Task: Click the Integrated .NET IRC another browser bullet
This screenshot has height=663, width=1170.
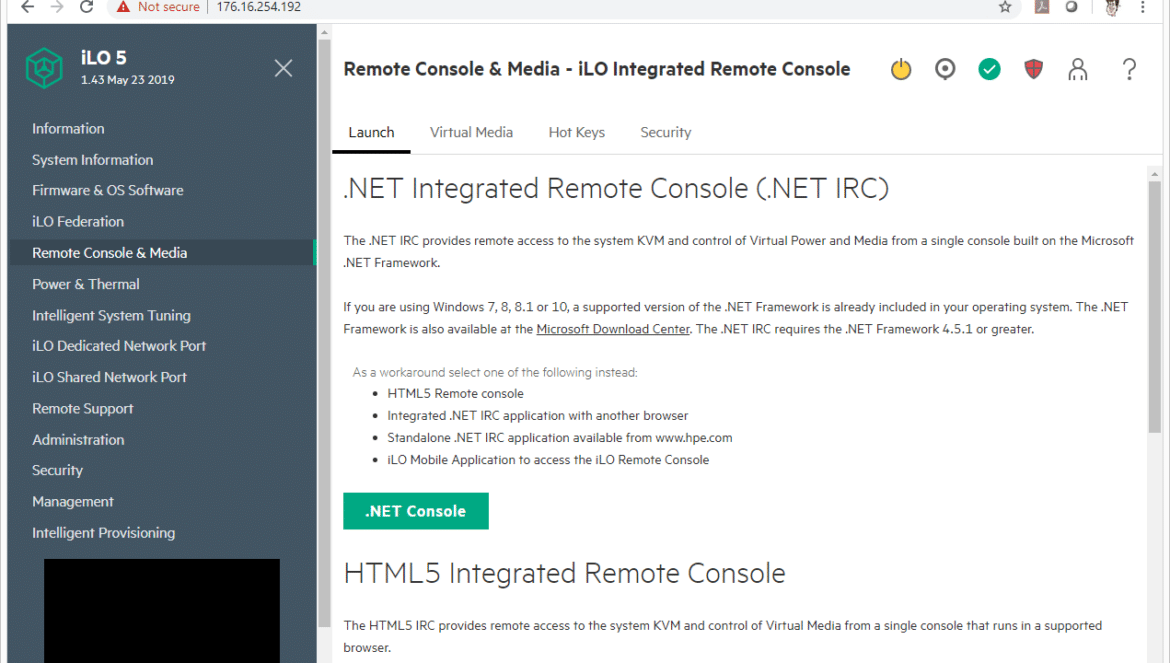Action: 537,416
